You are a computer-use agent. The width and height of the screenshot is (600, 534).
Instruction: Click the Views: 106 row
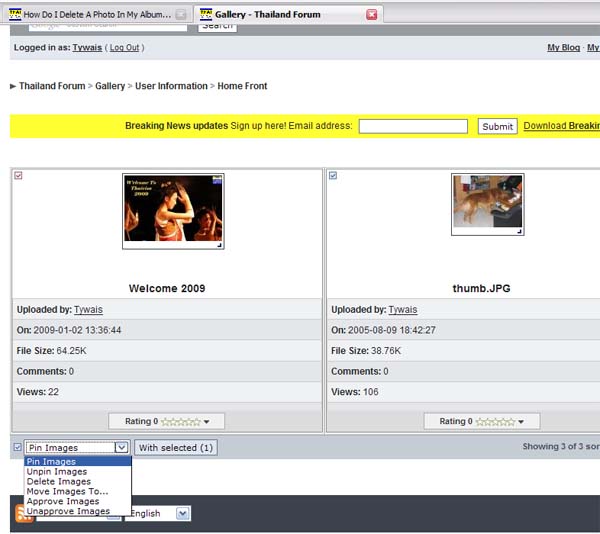pos(463,392)
